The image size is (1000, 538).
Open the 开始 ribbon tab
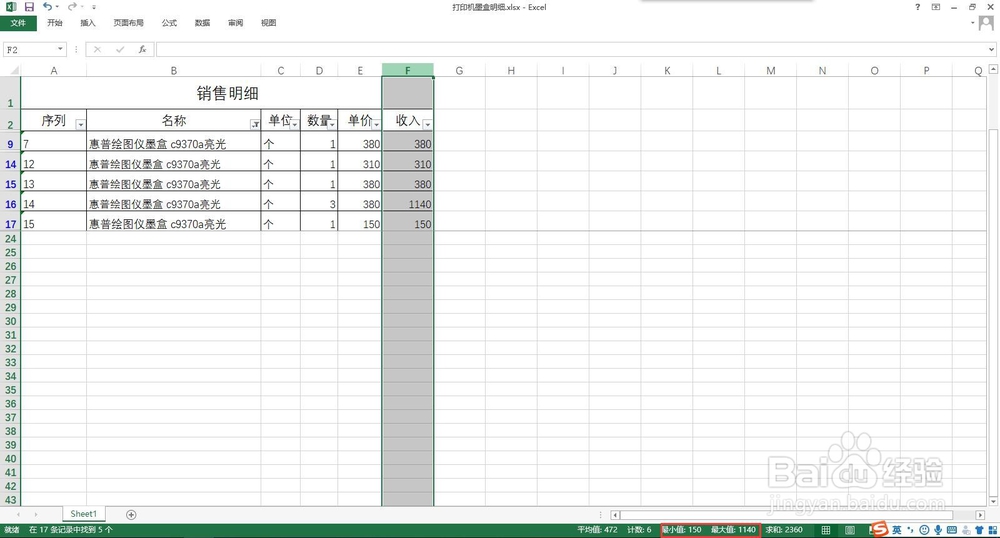click(55, 23)
